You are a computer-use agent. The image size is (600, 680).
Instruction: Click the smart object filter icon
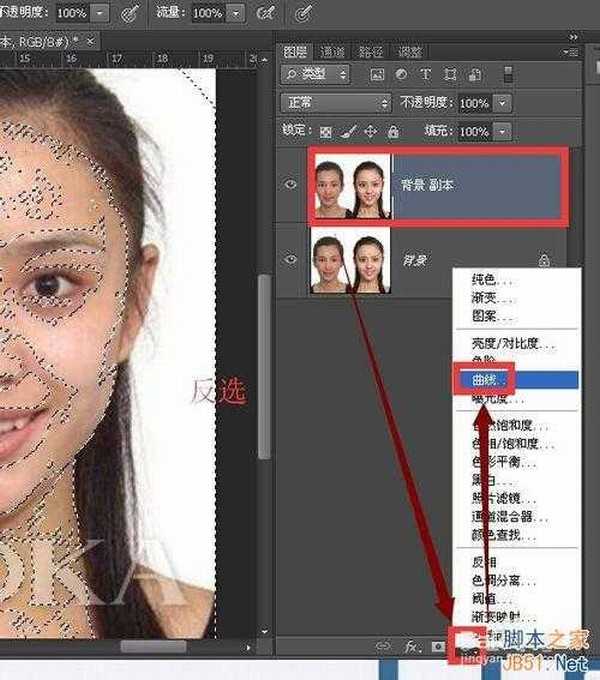coord(472,75)
